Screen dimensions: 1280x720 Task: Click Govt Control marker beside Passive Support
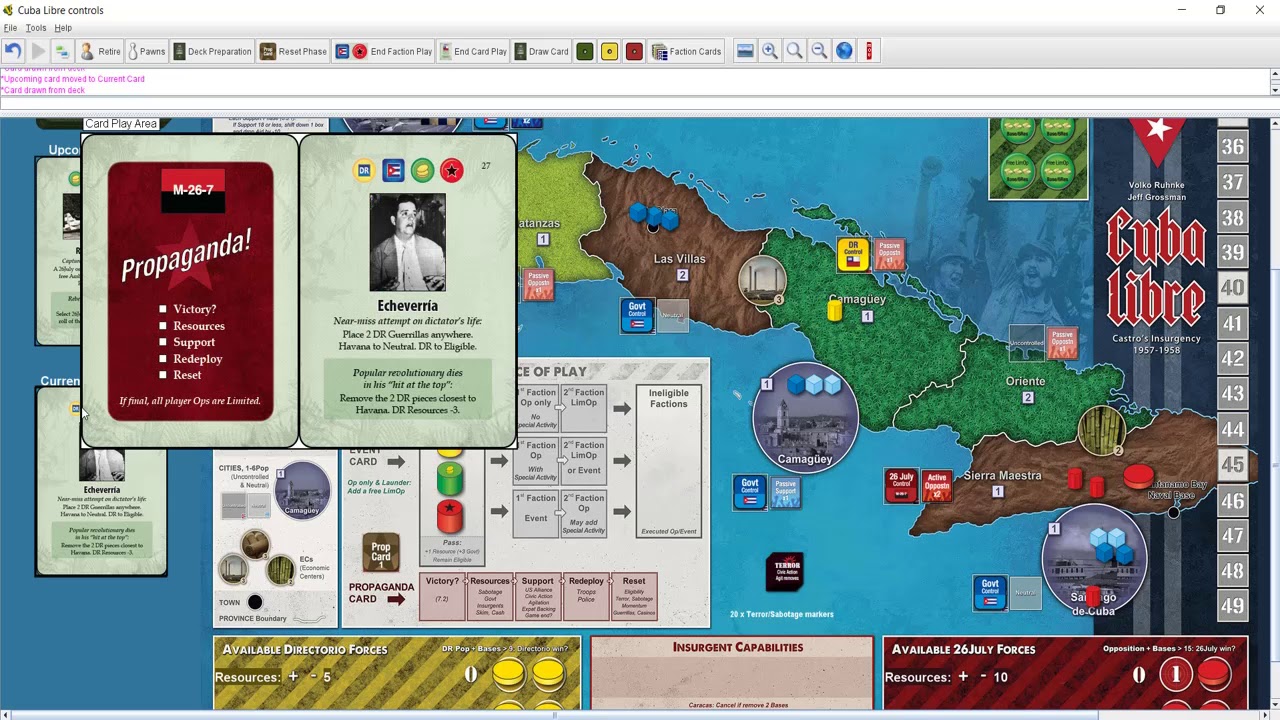tap(750, 492)
